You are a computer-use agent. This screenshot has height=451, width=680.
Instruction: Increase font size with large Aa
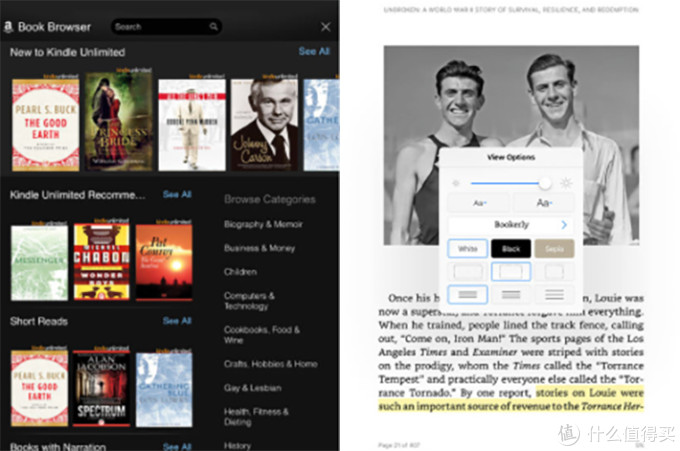coord(544,203)
